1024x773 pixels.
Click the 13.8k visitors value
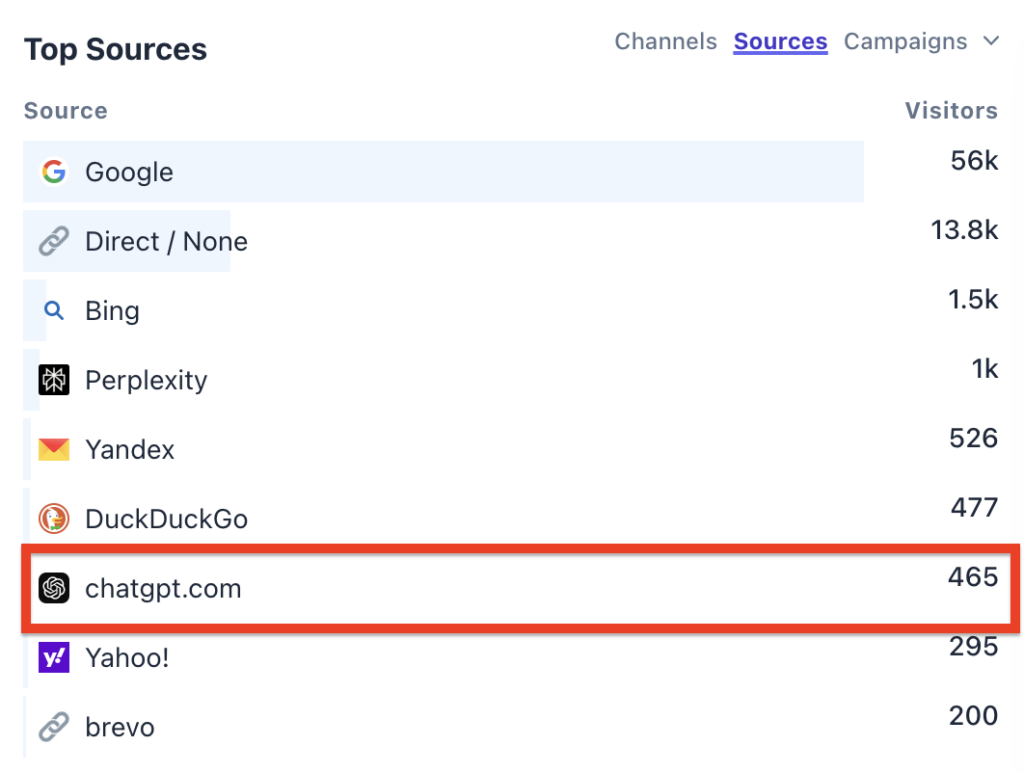[965, 230]
